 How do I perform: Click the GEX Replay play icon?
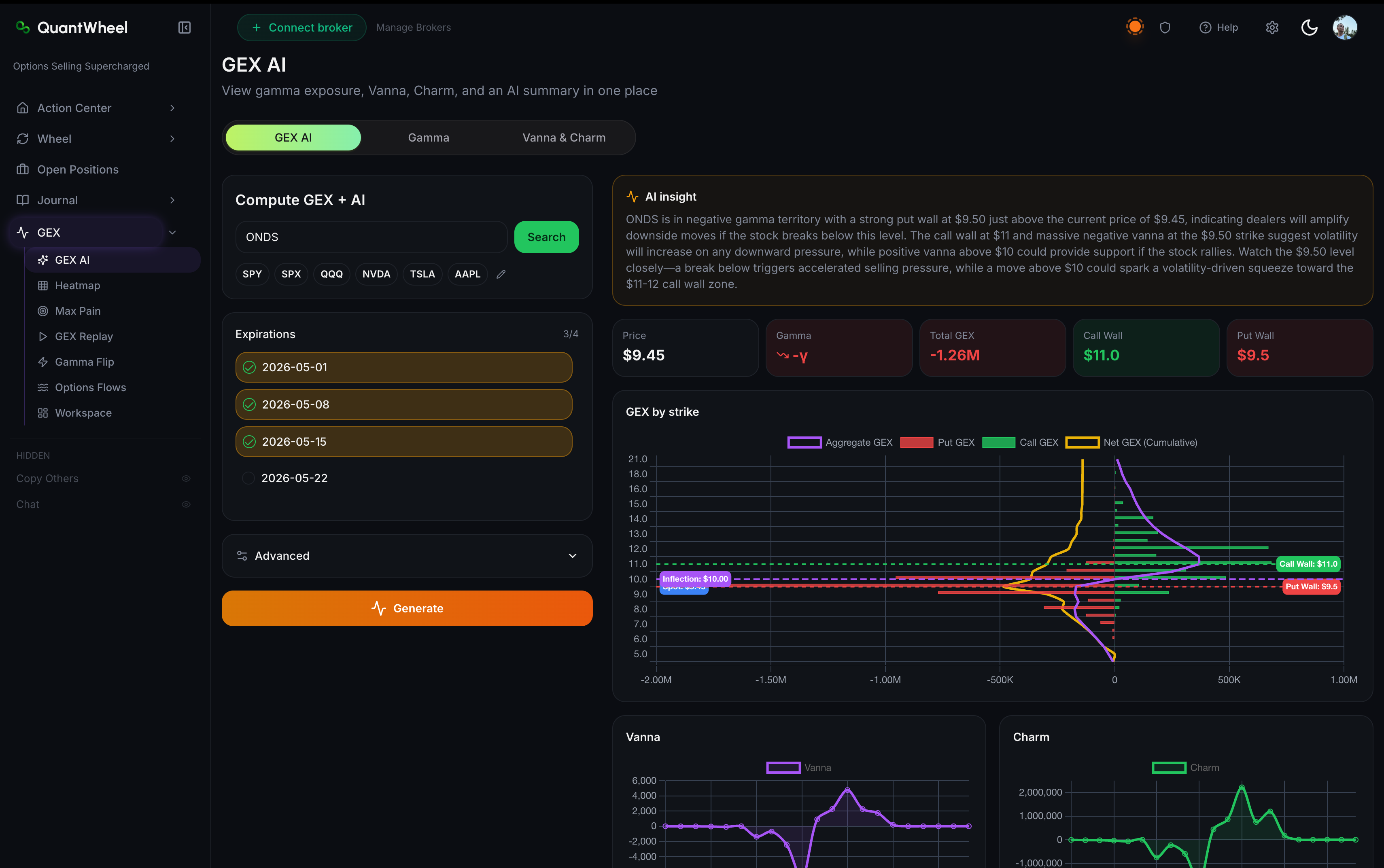pos(42,337)
